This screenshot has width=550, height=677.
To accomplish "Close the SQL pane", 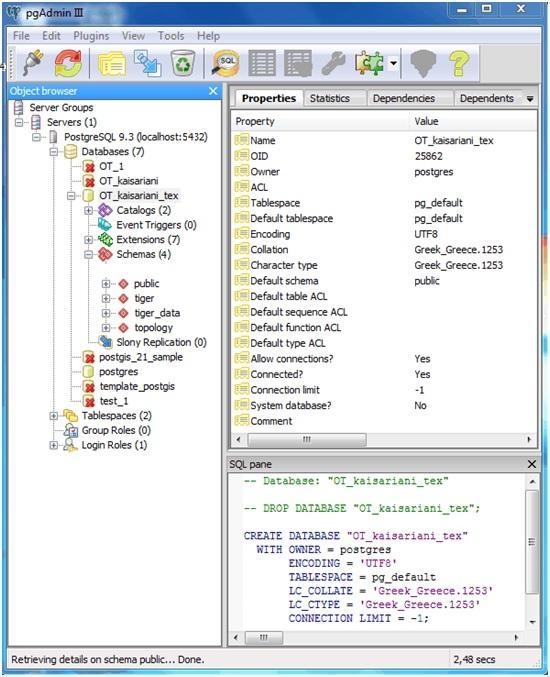I will point(532,464).
